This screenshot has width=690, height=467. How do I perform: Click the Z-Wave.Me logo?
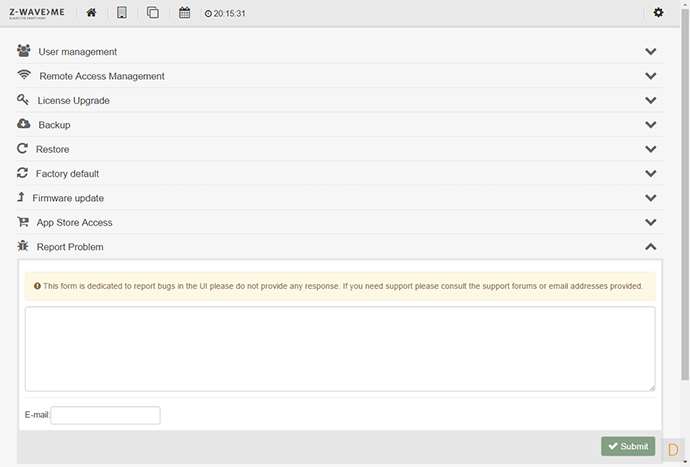tap(37, 13)
